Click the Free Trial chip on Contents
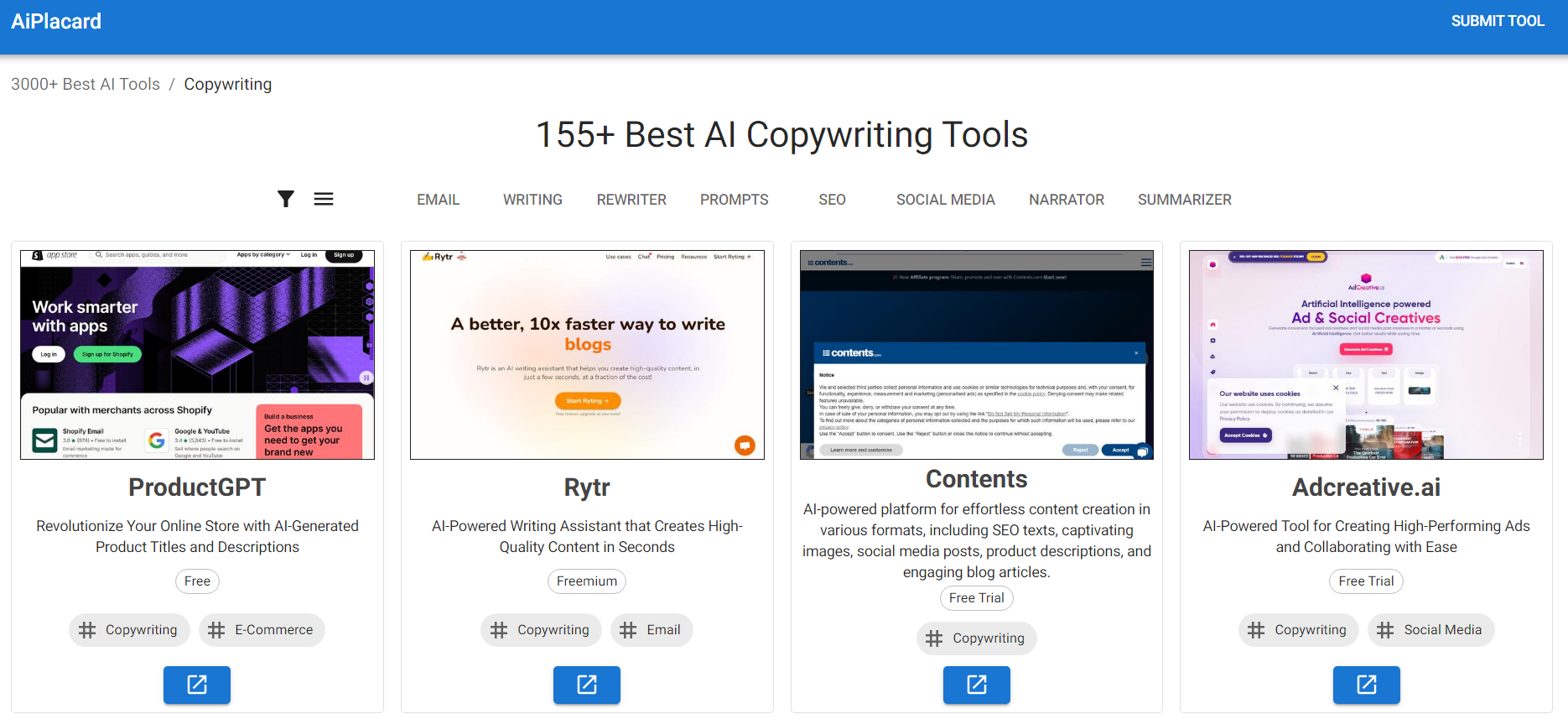 click(977, 598)
